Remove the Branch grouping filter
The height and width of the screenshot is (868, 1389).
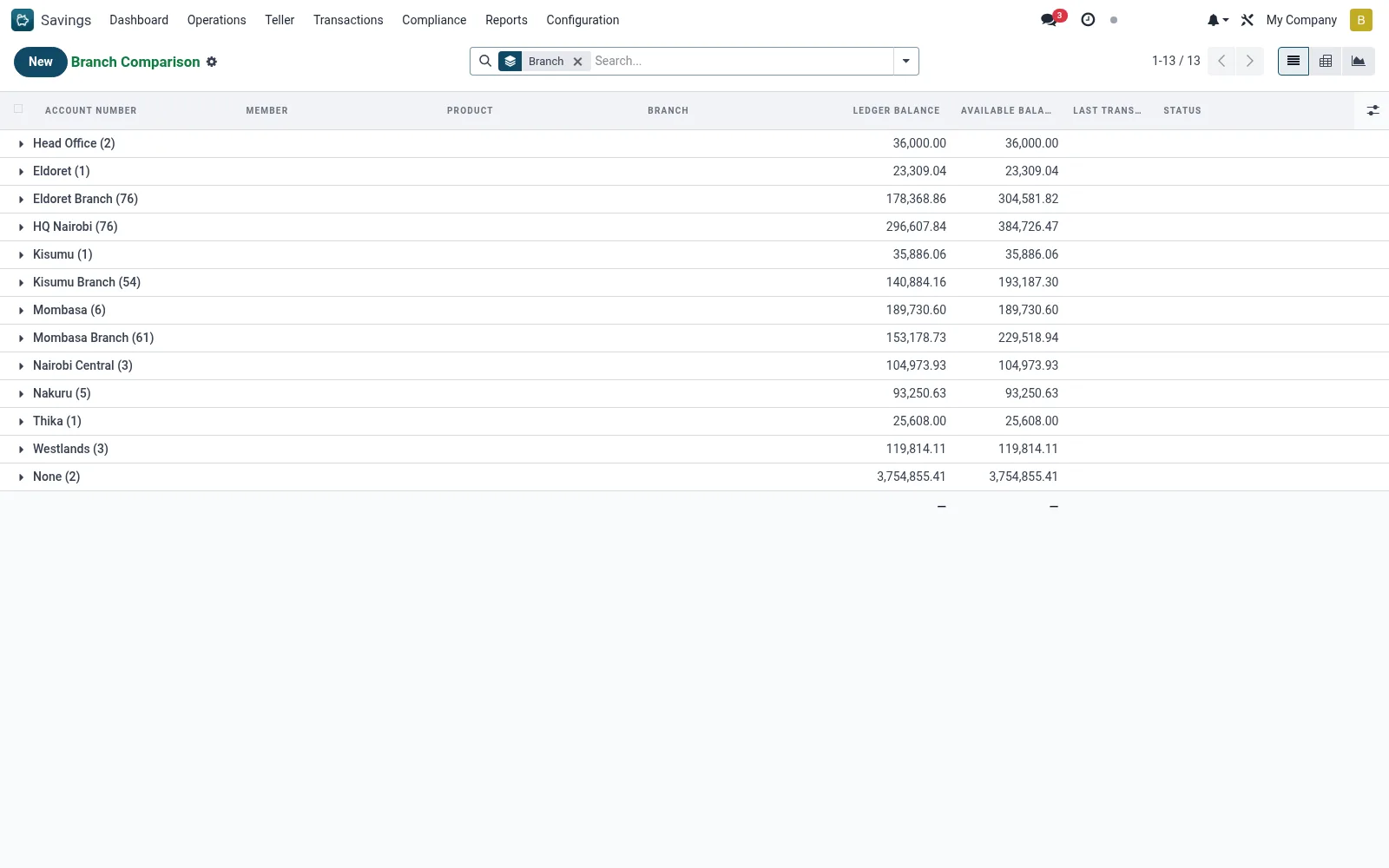pyautogui.click(x=577, y=62)
